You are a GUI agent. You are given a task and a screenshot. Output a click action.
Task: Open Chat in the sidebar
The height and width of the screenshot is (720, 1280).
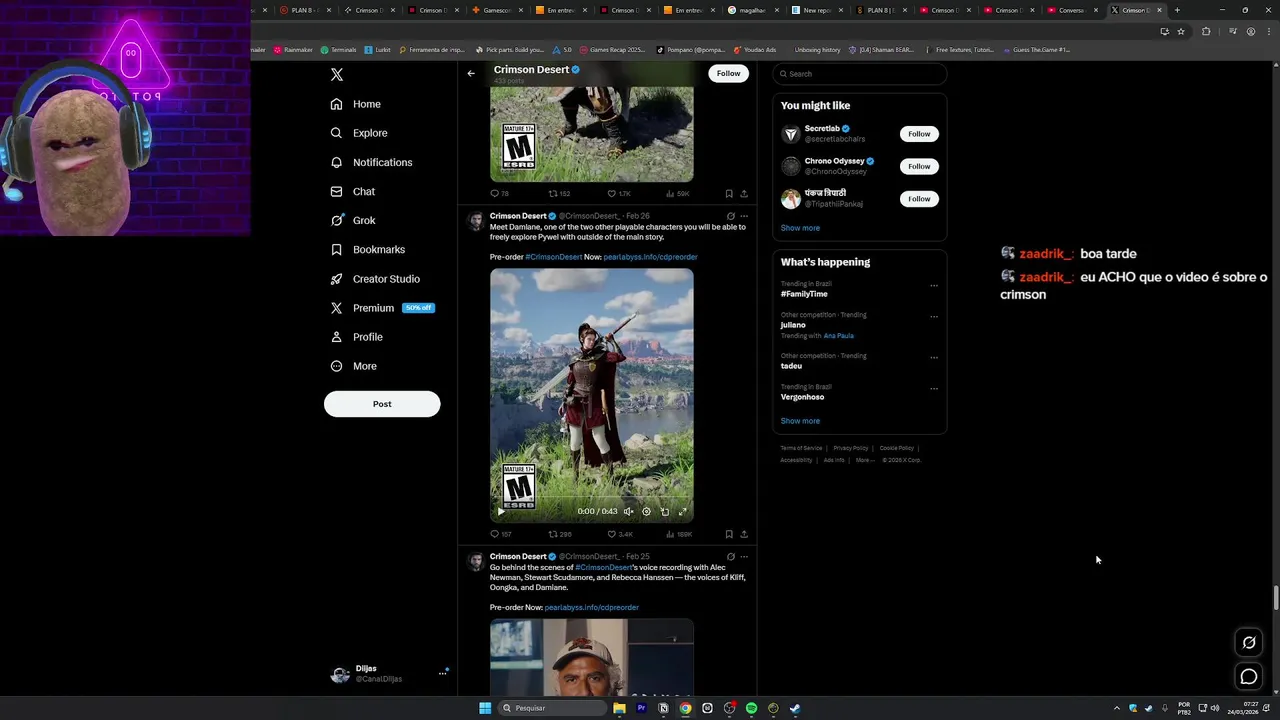click(x=353, y=191)
